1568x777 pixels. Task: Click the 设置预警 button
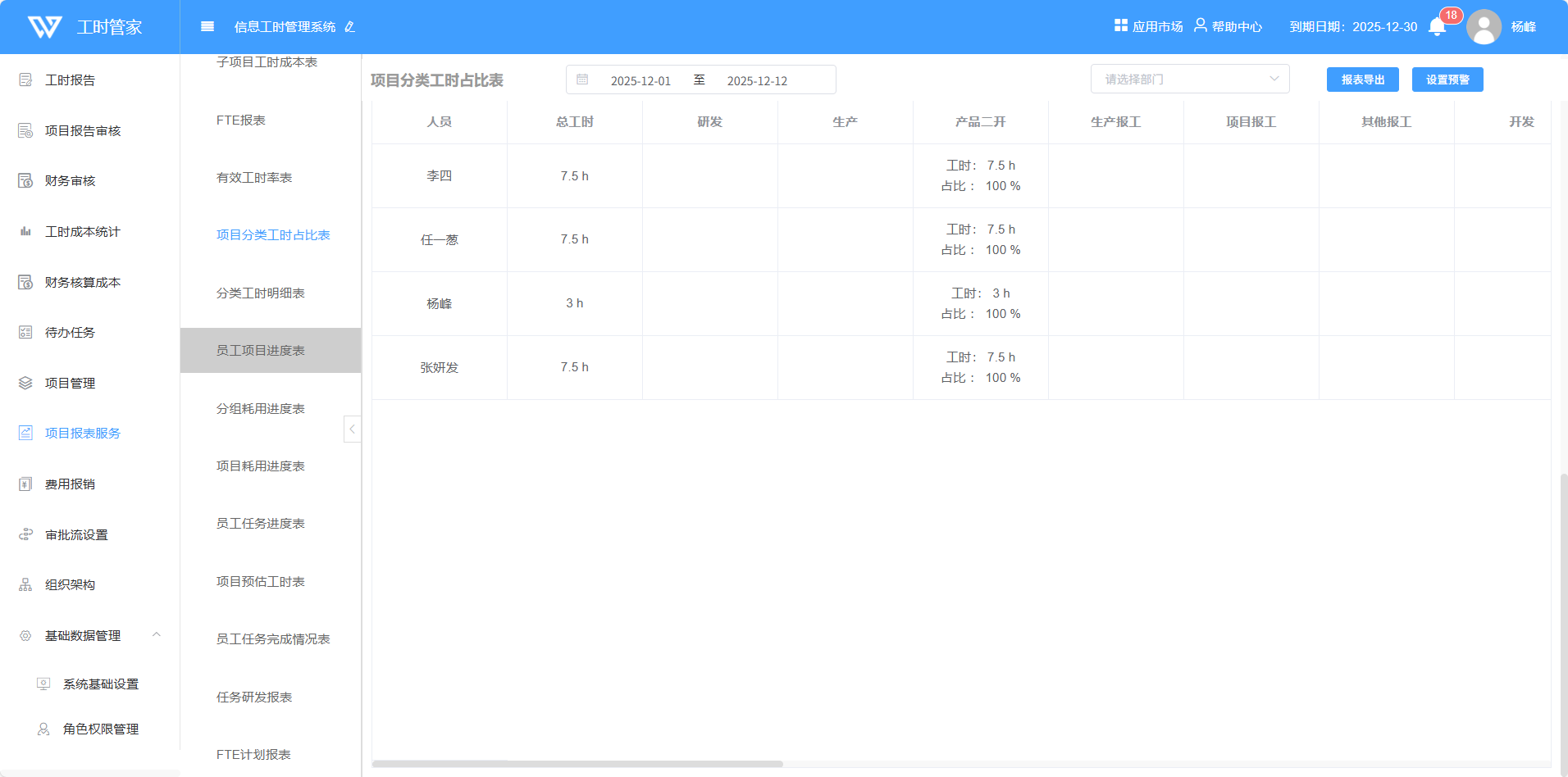point(1447,80)
